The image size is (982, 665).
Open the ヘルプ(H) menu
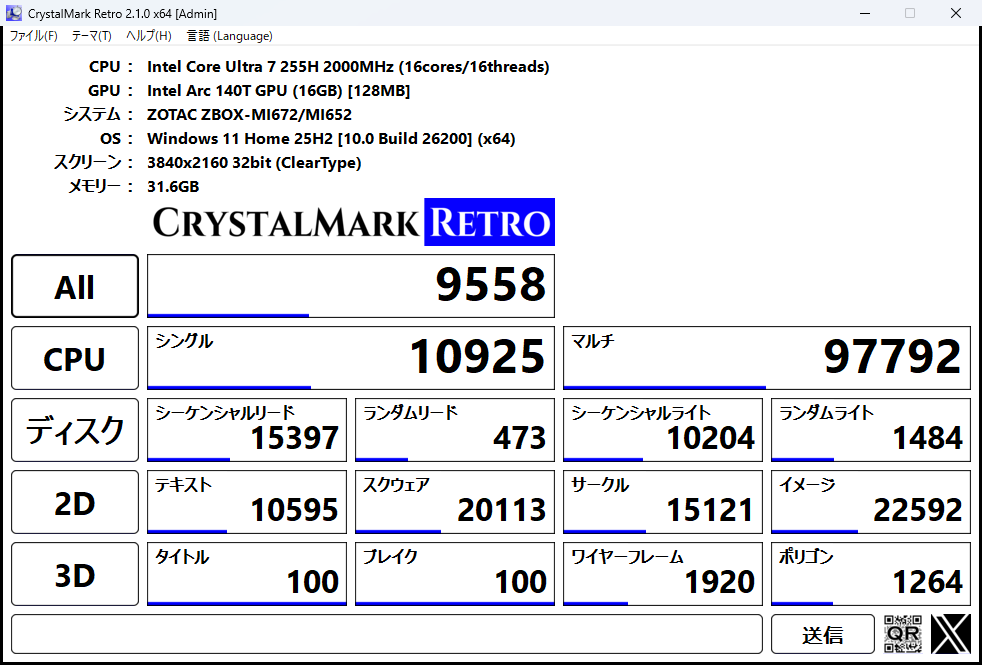[148, 36]
